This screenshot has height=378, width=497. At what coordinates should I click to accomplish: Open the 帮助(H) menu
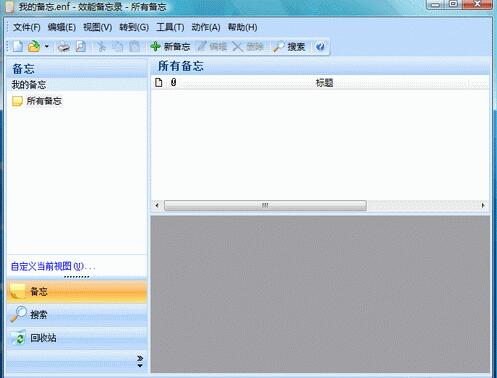click(242, 27)
